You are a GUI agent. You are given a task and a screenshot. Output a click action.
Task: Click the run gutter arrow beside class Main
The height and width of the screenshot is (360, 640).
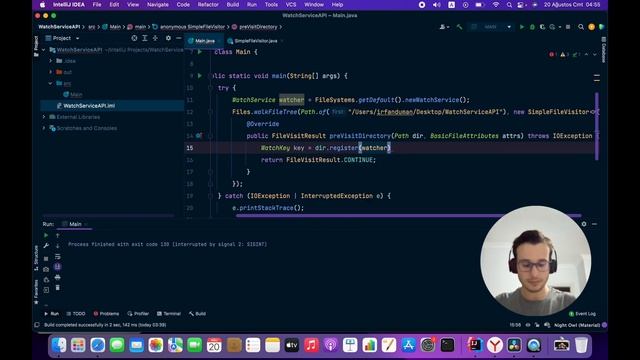pos(200,52)
